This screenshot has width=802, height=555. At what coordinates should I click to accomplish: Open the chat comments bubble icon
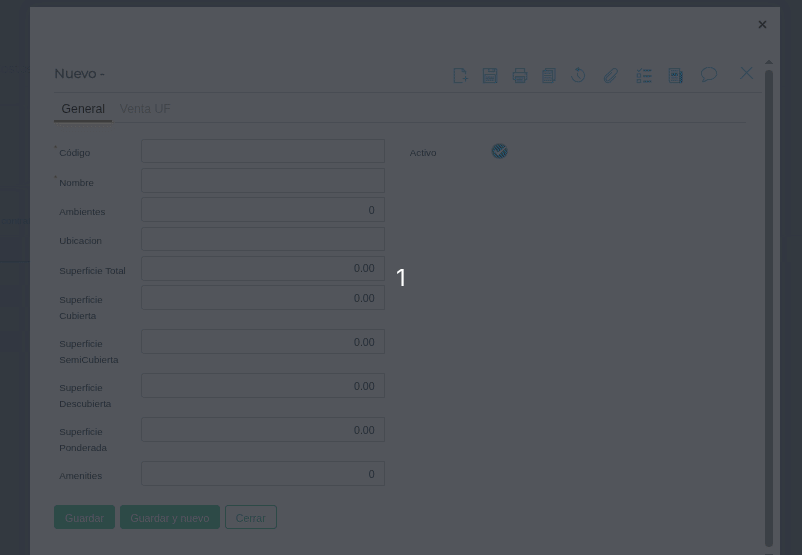point(709,75)
